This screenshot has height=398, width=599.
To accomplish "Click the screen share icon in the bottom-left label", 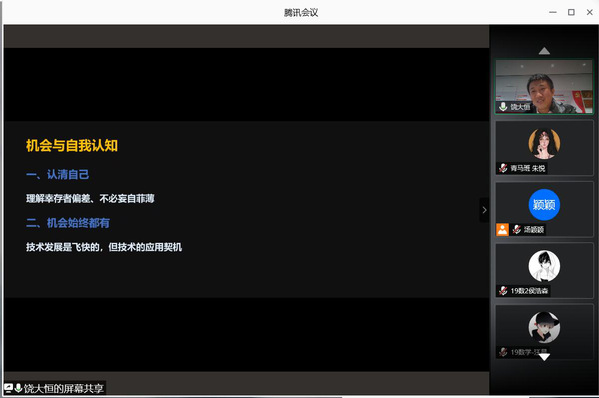I will point(8,388).
